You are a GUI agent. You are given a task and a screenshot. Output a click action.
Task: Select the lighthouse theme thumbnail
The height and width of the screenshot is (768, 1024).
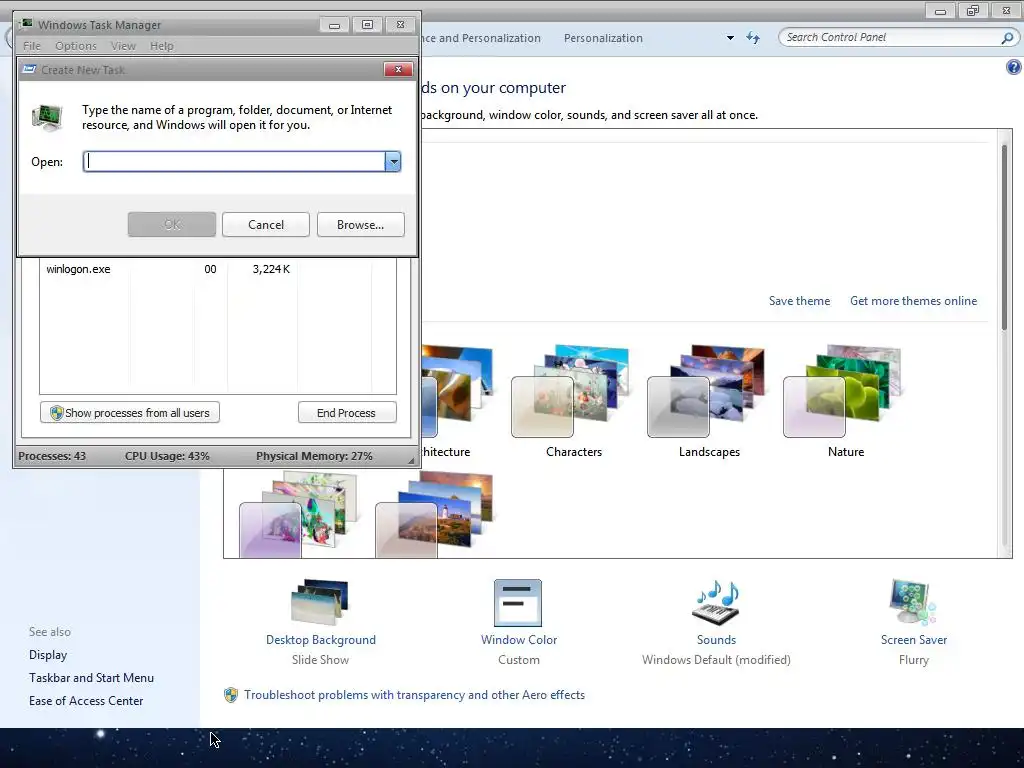point(435,516)
